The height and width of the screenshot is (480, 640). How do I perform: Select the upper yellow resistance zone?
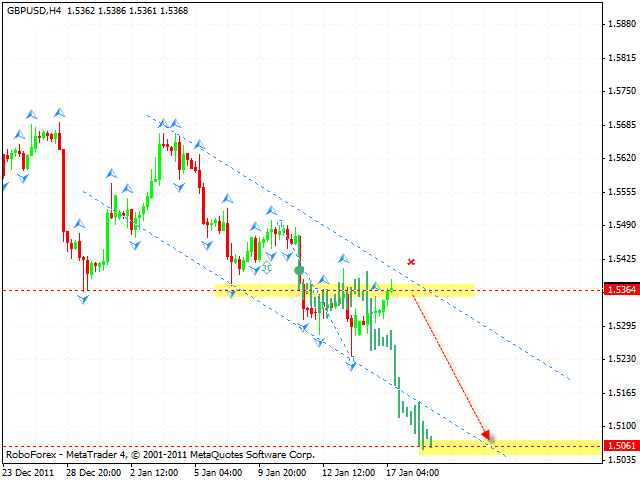[345, 290]
